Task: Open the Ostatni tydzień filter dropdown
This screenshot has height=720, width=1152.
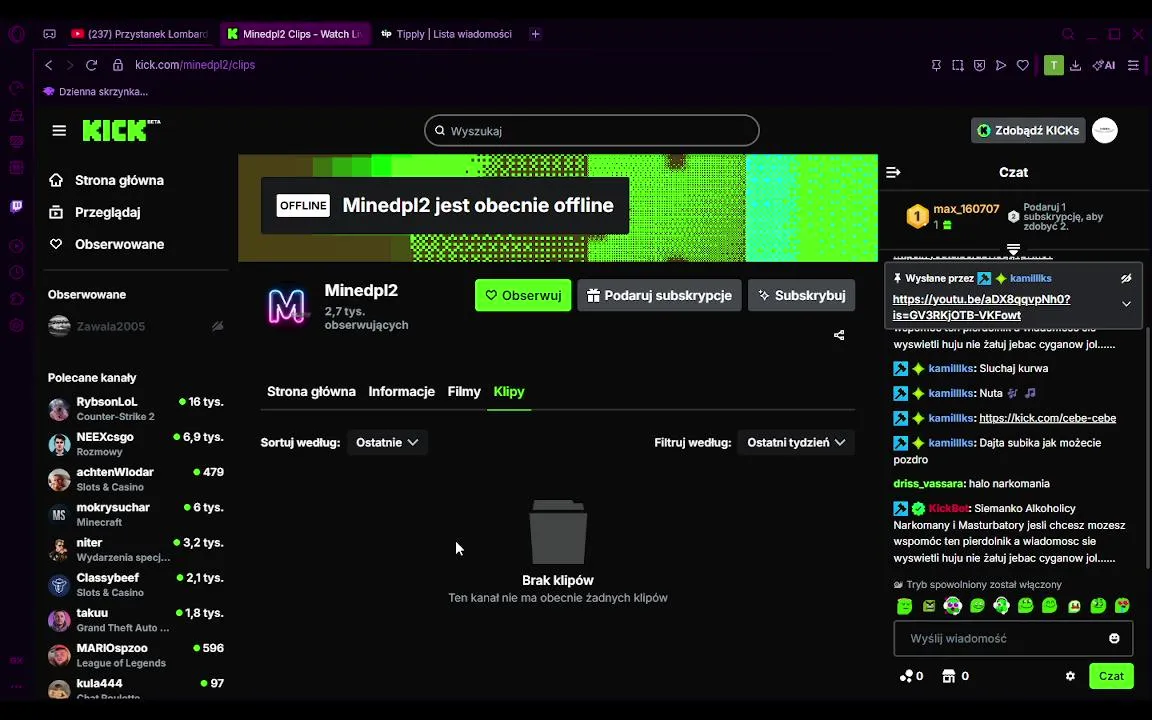Action: 796,442
